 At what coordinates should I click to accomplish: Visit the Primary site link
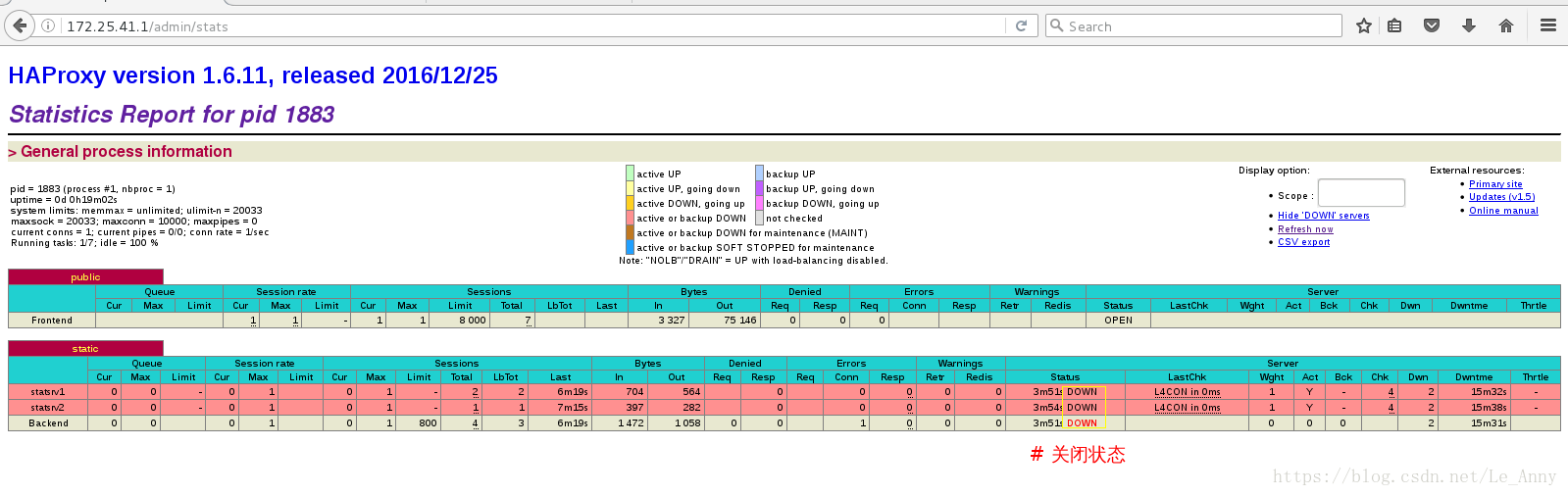(x=1495, y=184)
